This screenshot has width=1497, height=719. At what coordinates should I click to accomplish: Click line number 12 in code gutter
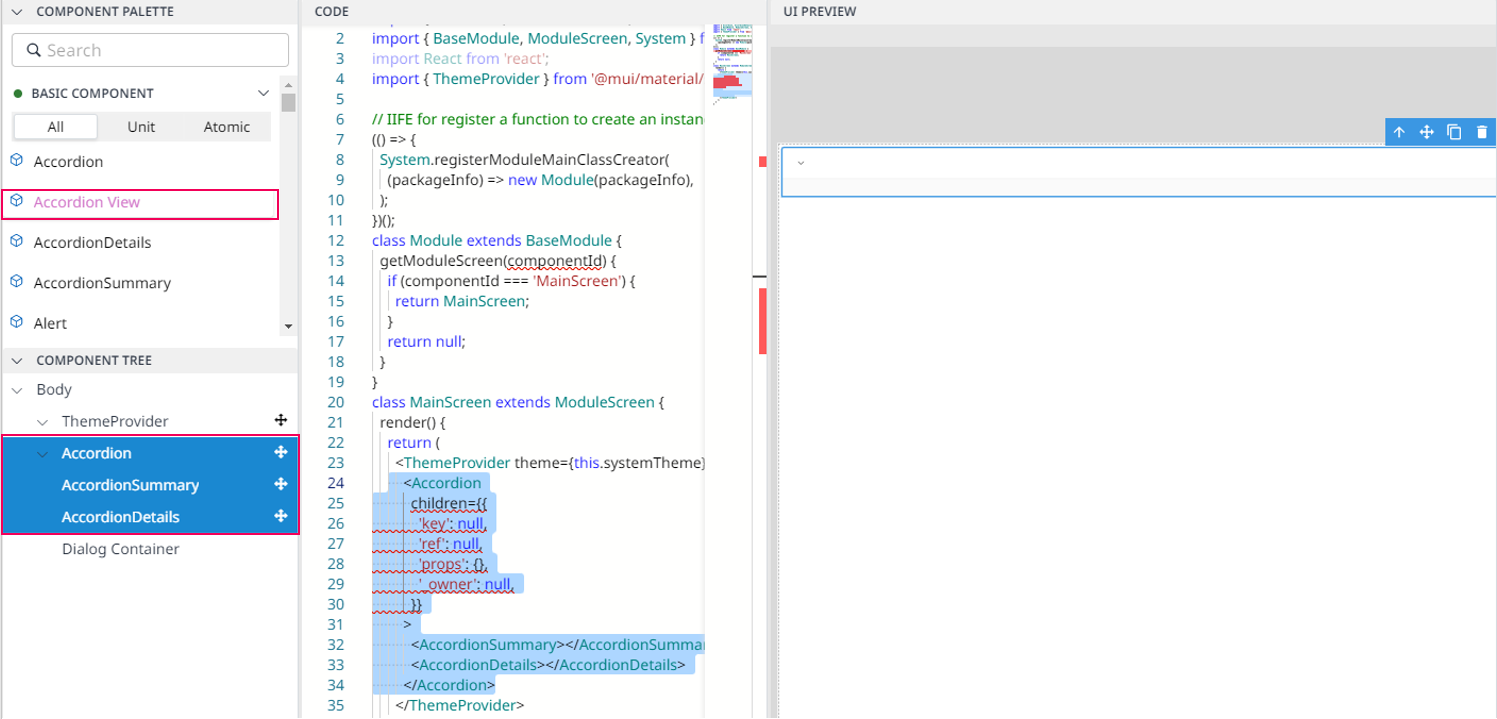point(335,241)
